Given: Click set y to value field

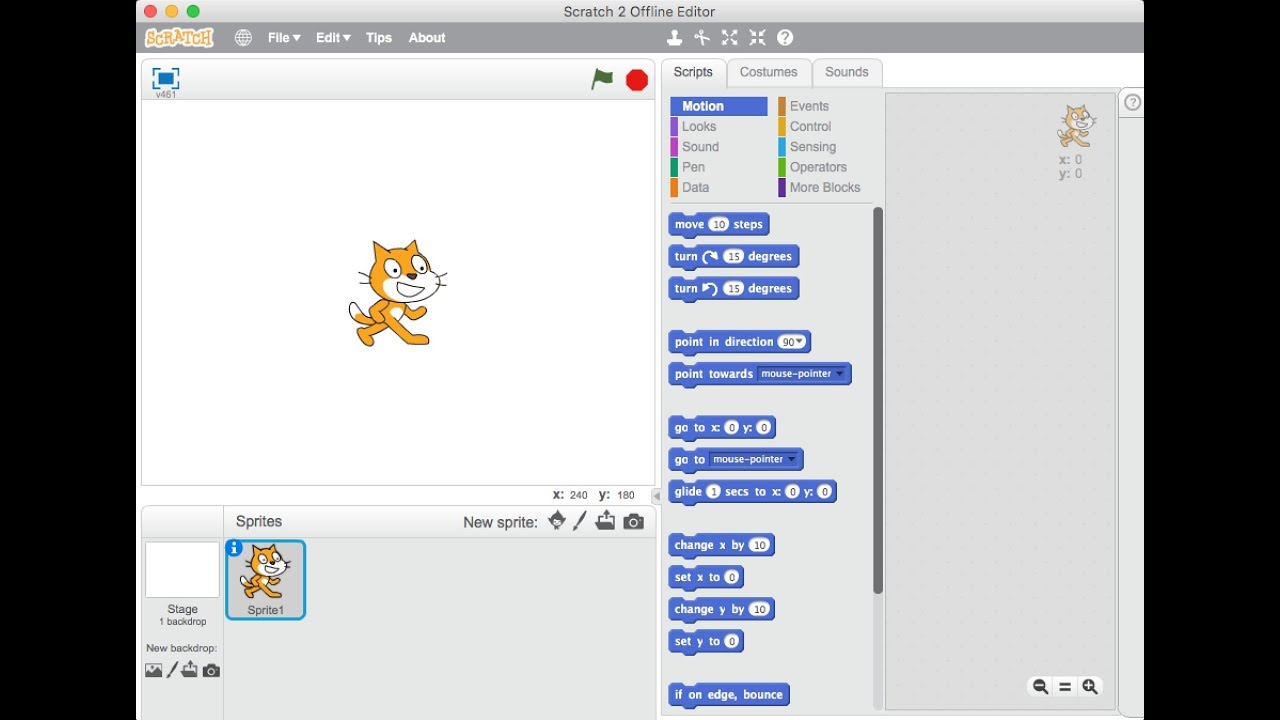Looking at the screenshot, I should (732, 642).
